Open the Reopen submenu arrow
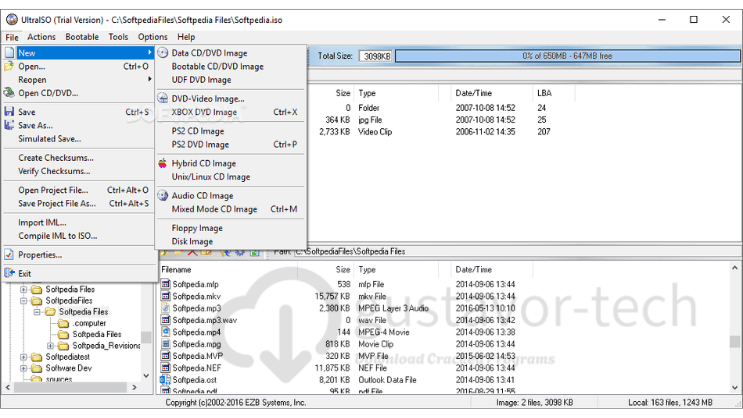Viewport: 743px width, 418px height. 150,79
